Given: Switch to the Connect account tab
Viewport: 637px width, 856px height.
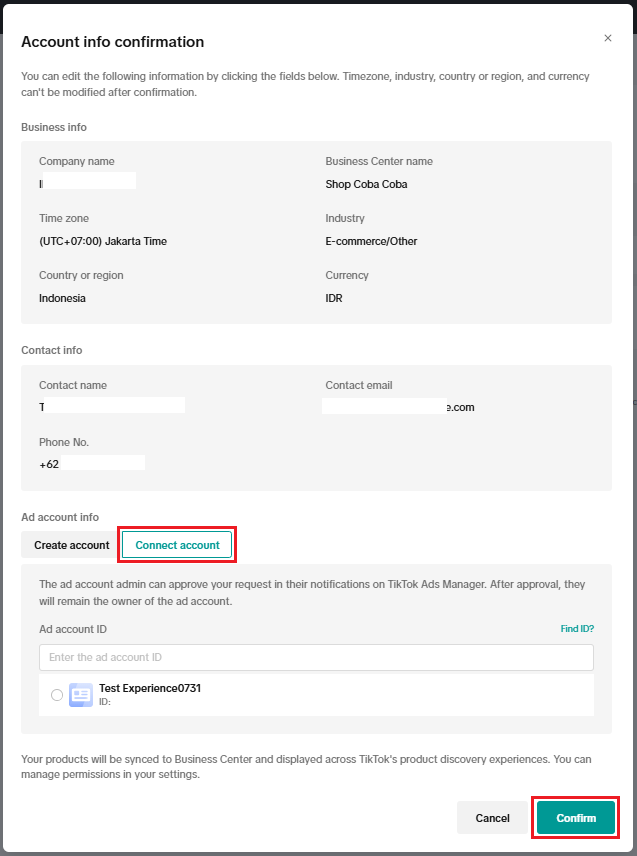Looking at the screenshot, I should 177,545.
